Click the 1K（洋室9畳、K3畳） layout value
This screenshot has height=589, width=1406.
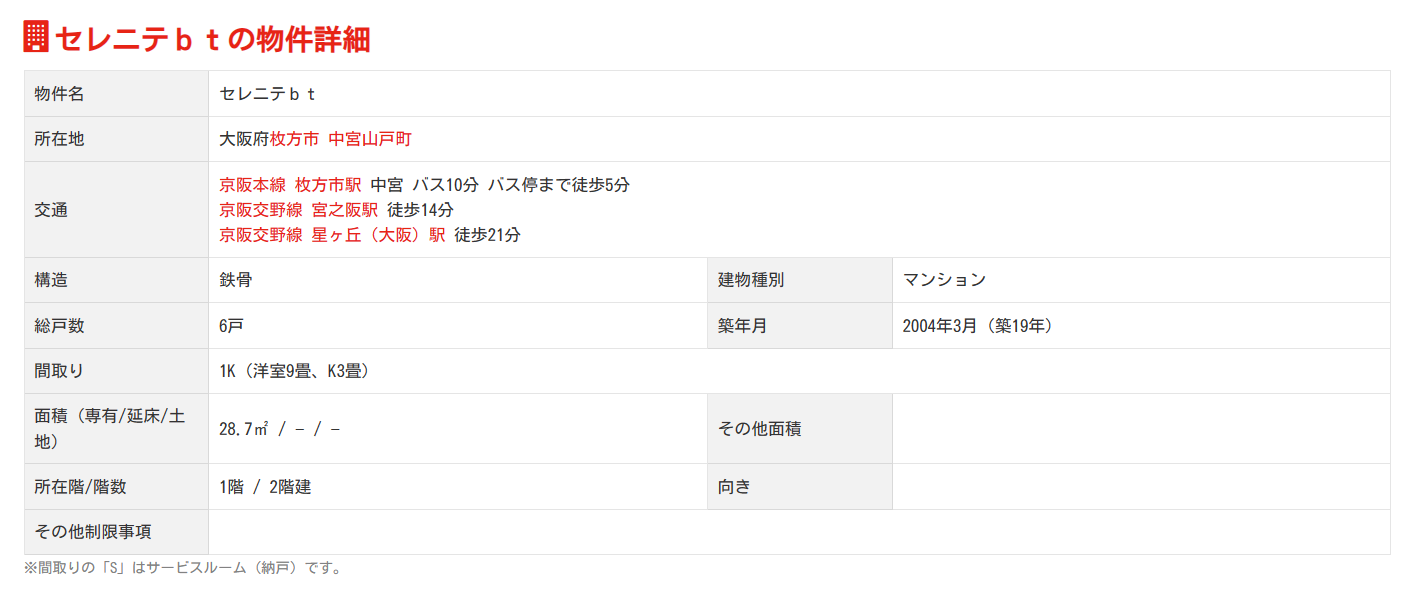[x=296, y=371]
